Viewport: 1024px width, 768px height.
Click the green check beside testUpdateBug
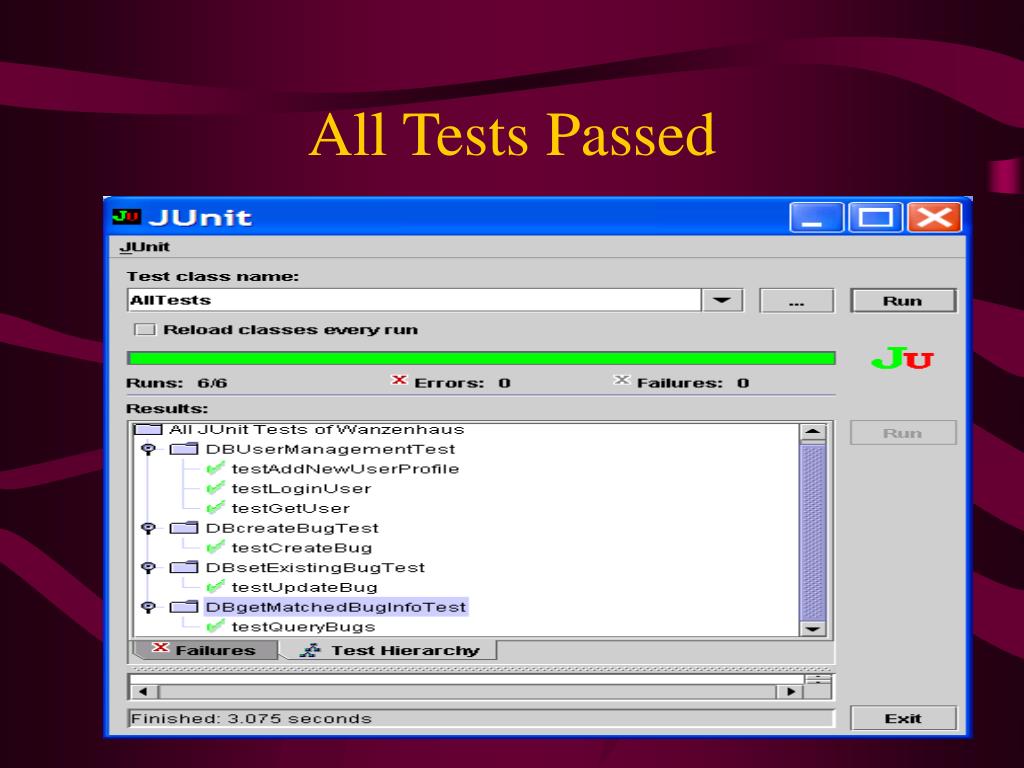[215, 586]
